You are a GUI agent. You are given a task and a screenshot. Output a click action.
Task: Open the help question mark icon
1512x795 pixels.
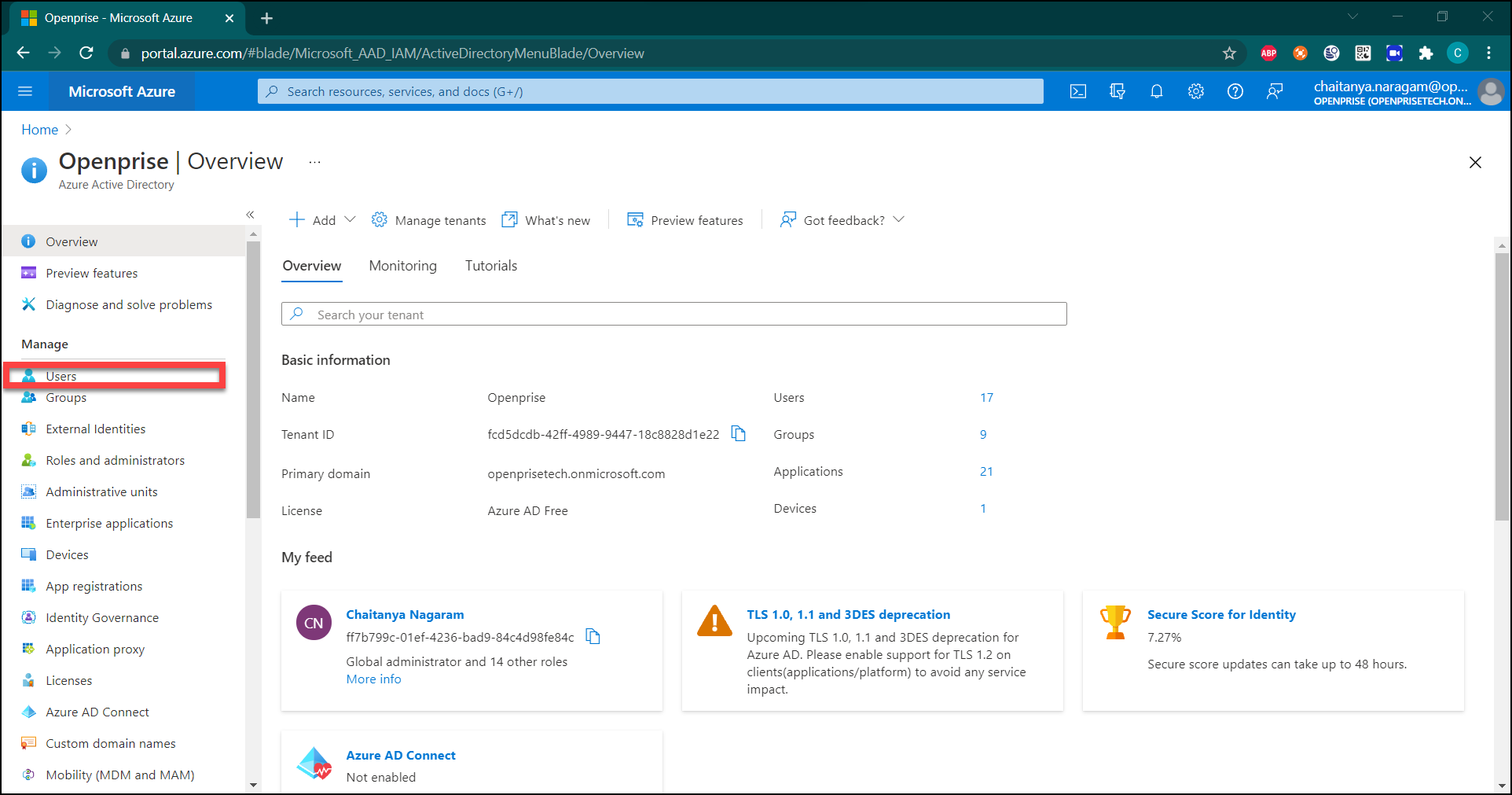[1235, 91]
